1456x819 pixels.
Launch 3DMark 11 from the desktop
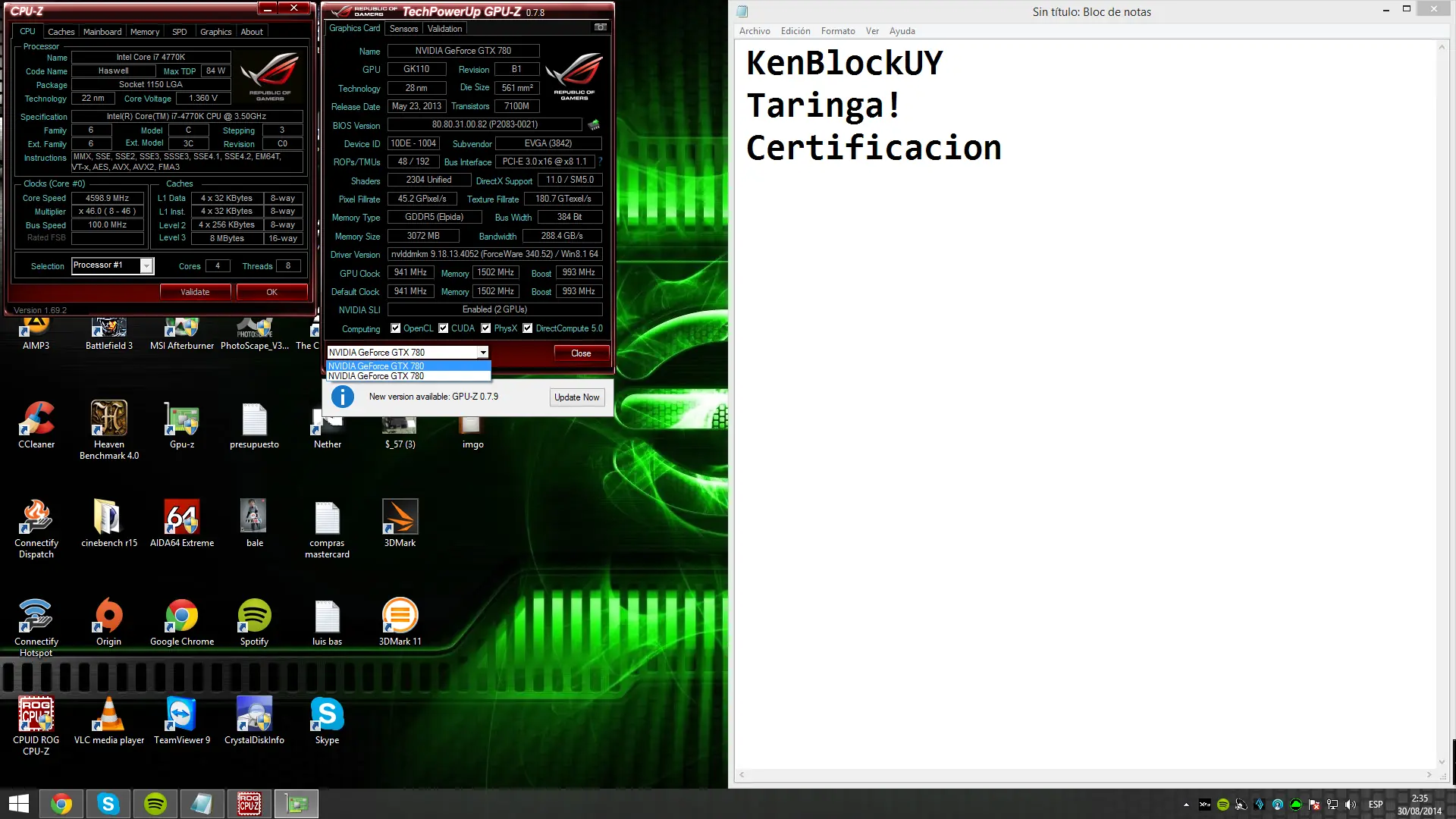(400, 622)
